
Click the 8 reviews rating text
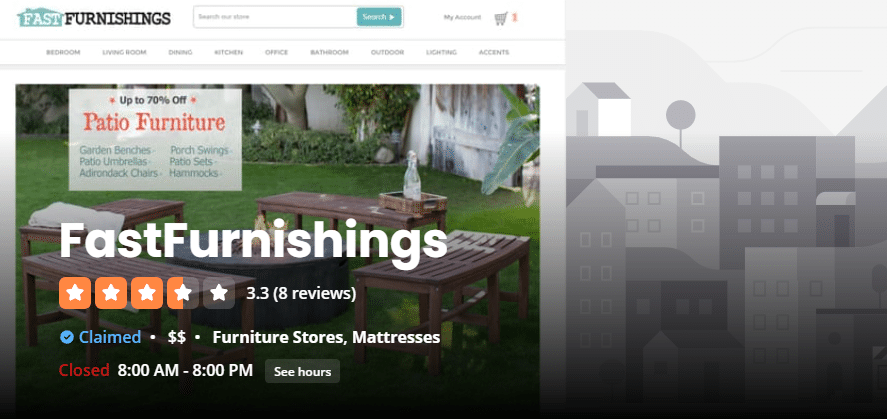tap(301, 293)
